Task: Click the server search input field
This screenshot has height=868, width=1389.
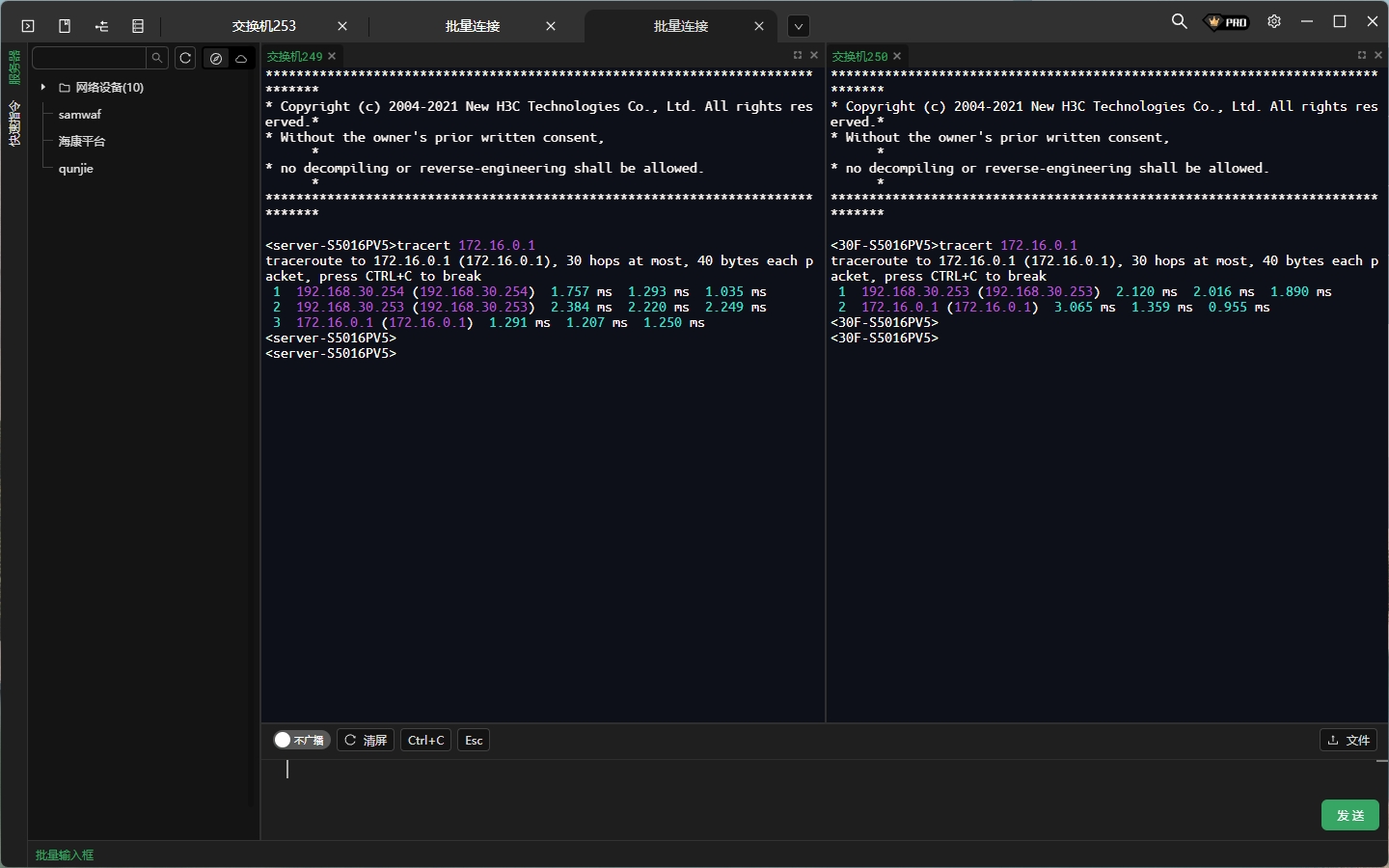Action: (89, 58)
